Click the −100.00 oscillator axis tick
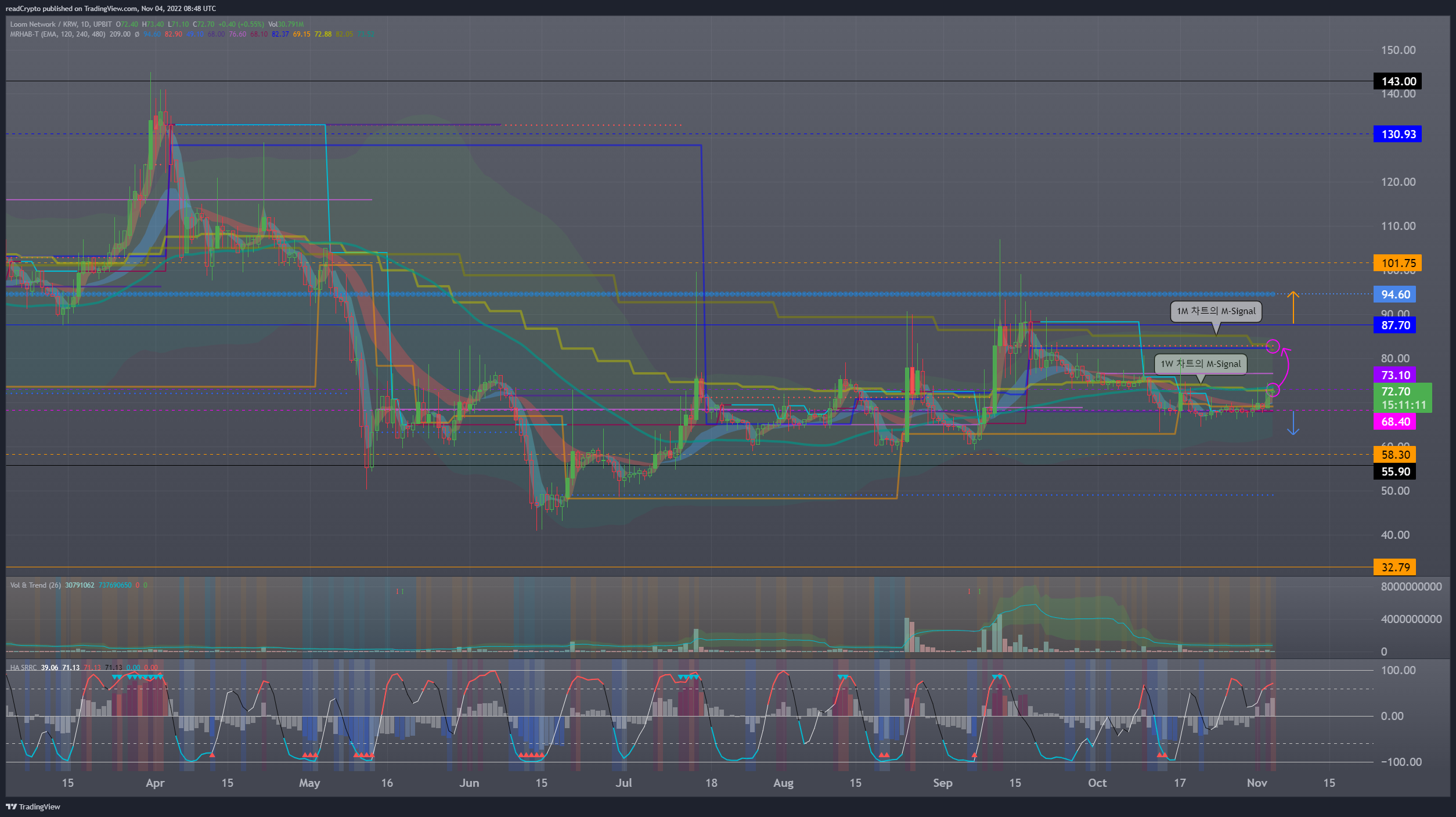The height and width of the screenshot is (817, 1456). [x=1400, y=762]
